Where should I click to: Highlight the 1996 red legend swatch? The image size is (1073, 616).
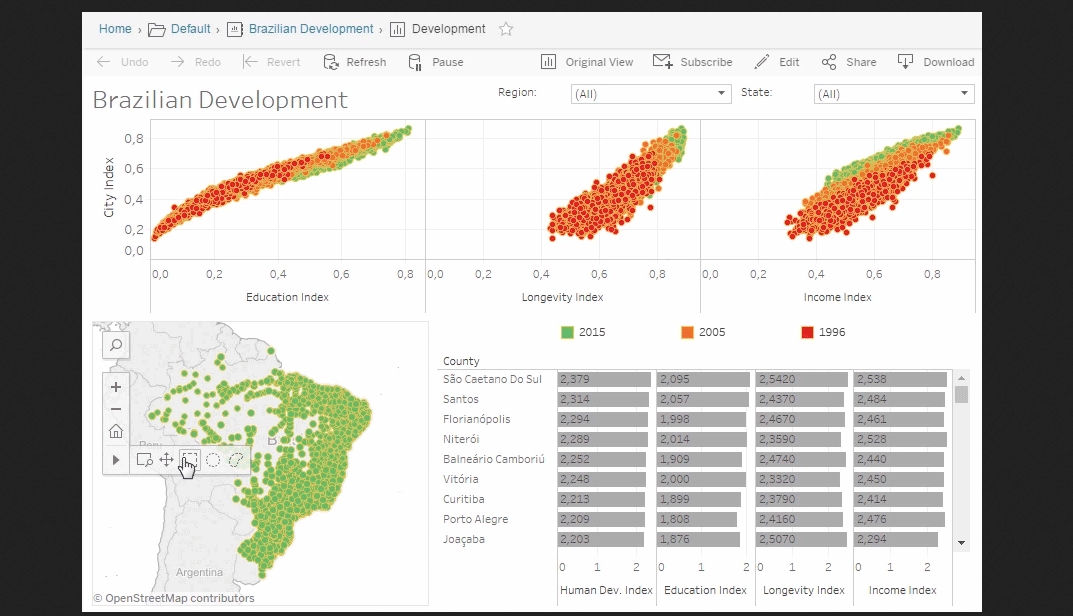(x=807, y=332)
